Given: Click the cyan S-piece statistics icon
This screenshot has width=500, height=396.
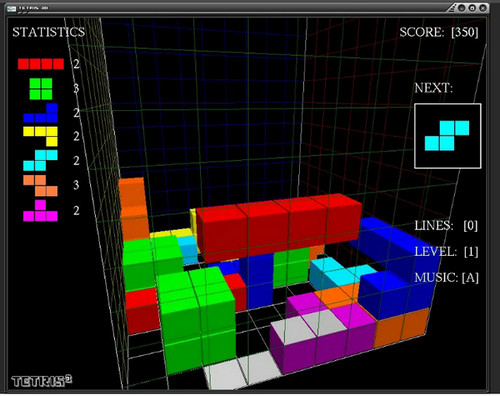Looking at the screenshot, I should click(x=40, y=160).
